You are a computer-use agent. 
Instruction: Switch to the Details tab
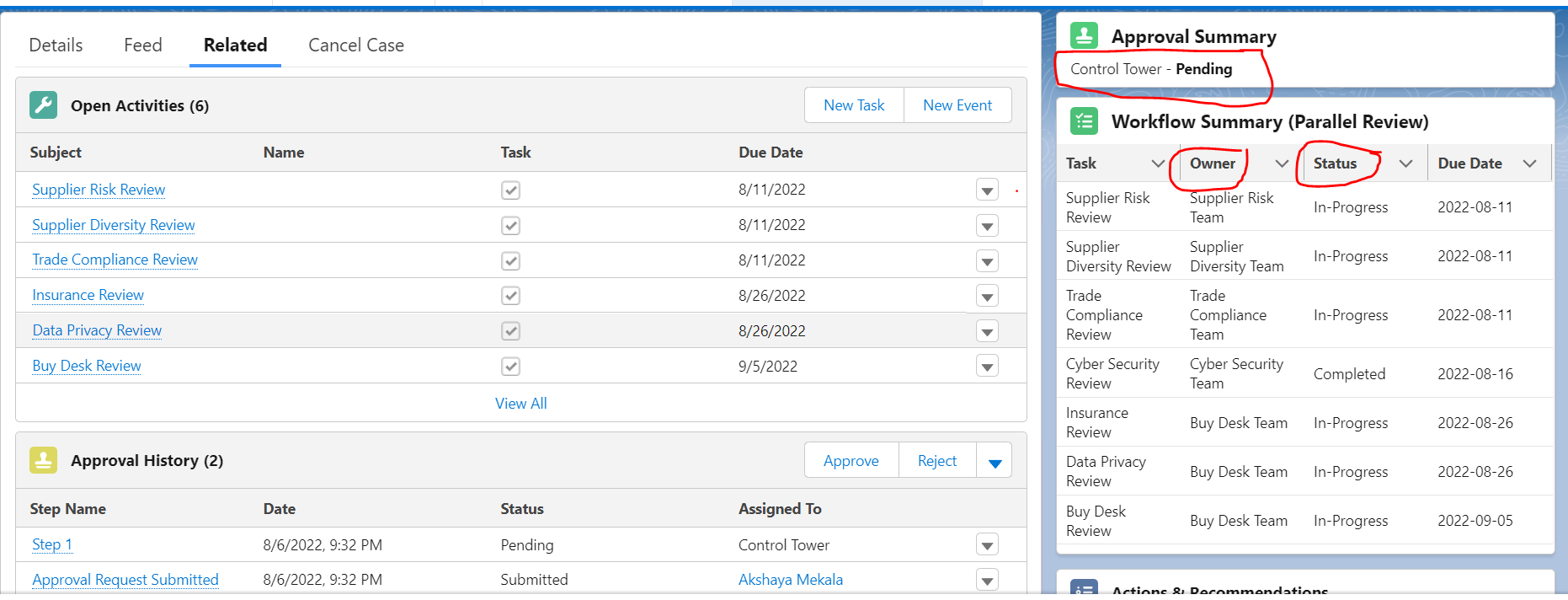coord(56,46)
